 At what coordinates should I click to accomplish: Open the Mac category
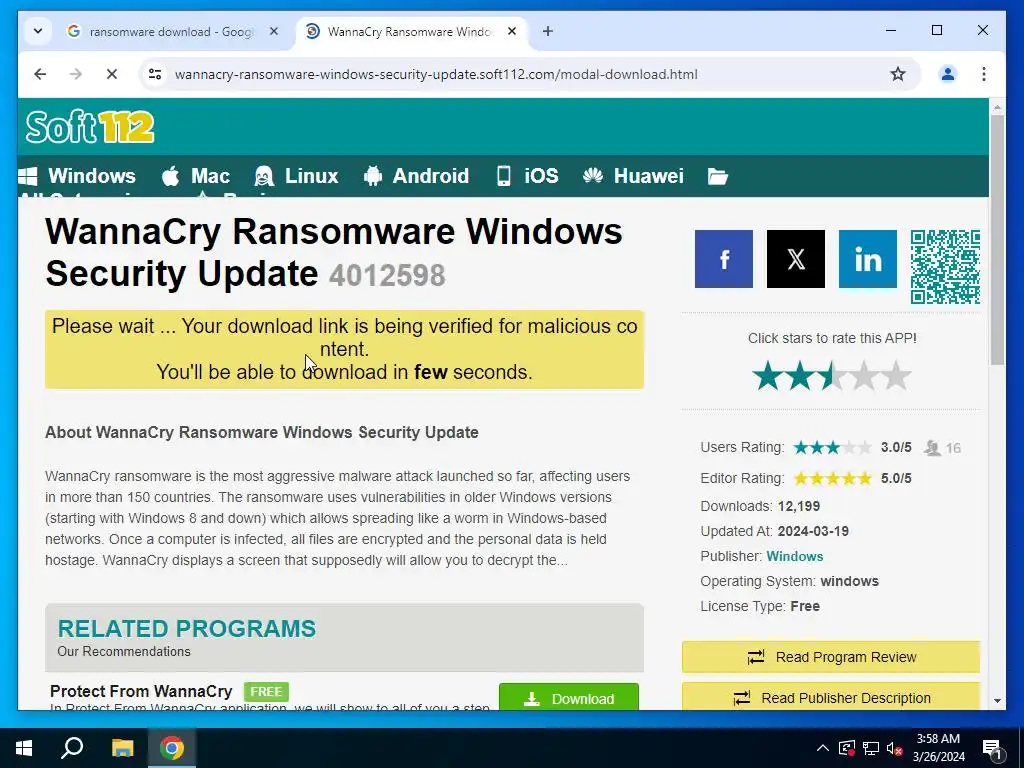(x=195, y=176)
